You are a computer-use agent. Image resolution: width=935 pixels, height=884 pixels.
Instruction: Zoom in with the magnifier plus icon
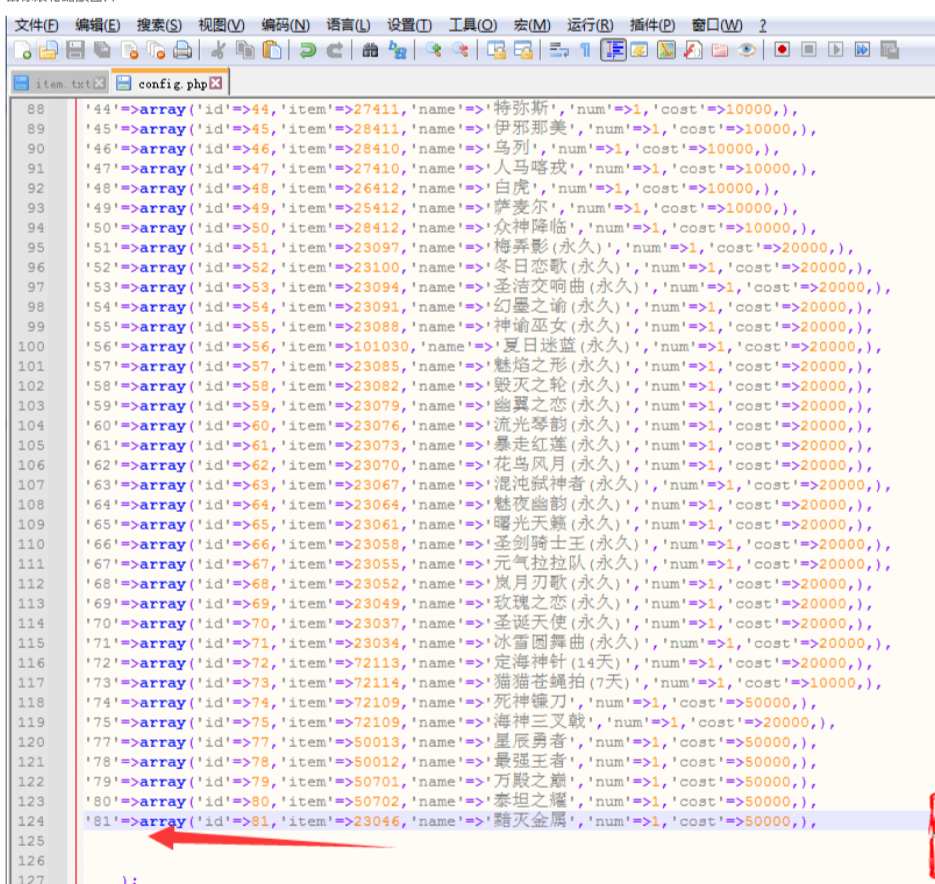point(433,50)
